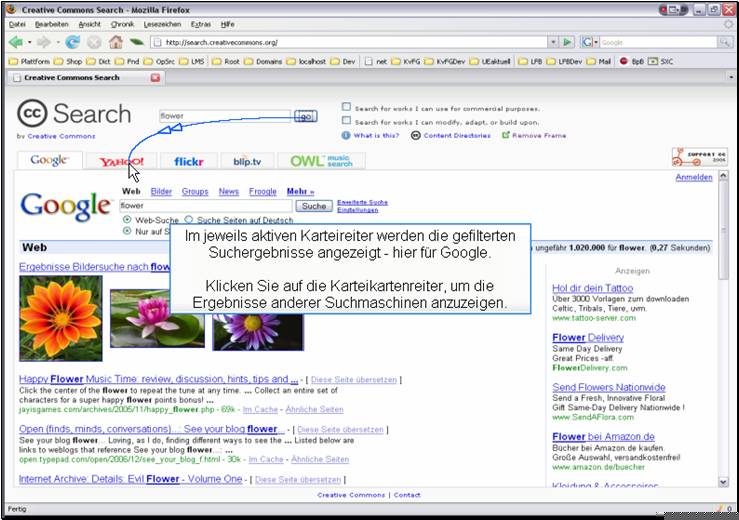This screenshot has width=739, height=520.
Task: Enable search for commercial purposes checkbox
Action: tap(346, 107)
